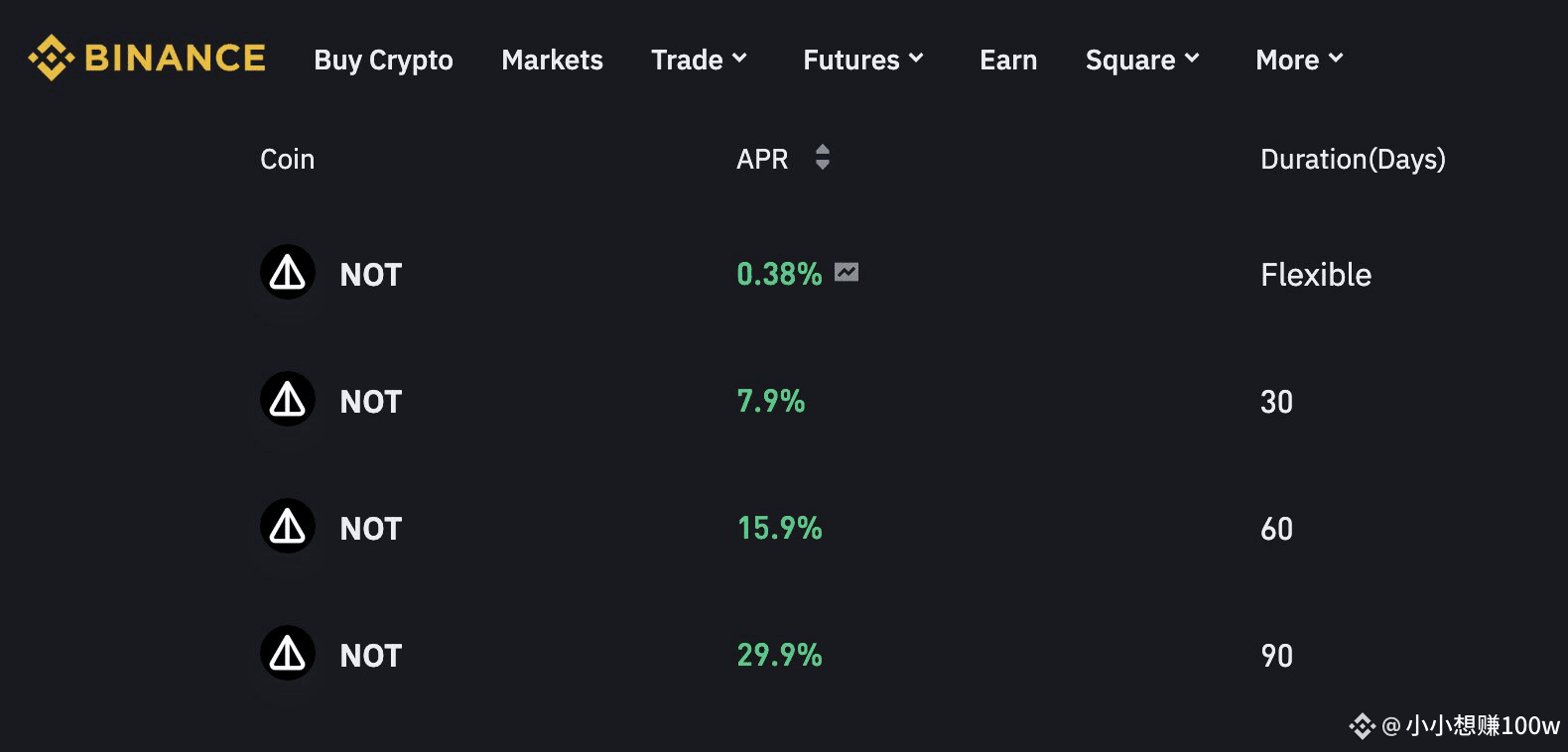This screenshot has height=752, width=1568.
Task: Click the Flexible duration entry
Action: click(1316, 274)
